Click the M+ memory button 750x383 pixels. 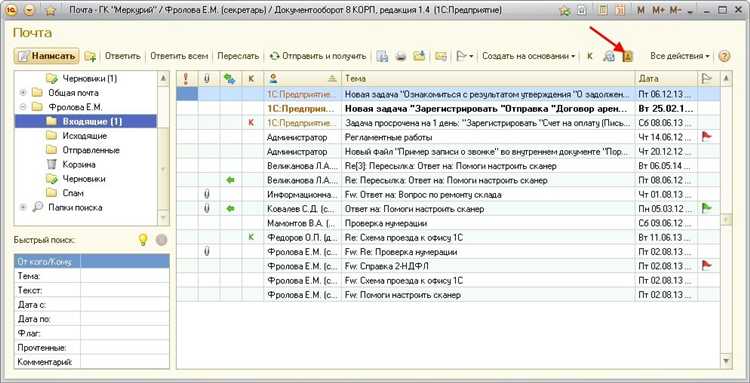(658, 10)
